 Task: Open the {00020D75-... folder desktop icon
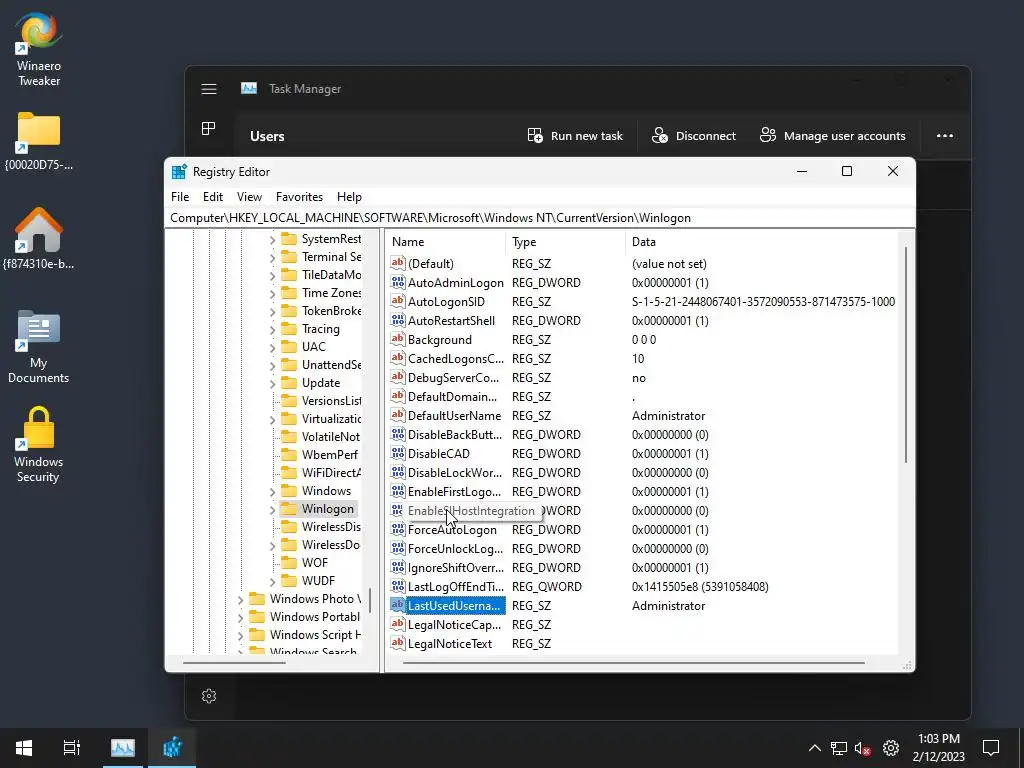(x=39, y=140)
